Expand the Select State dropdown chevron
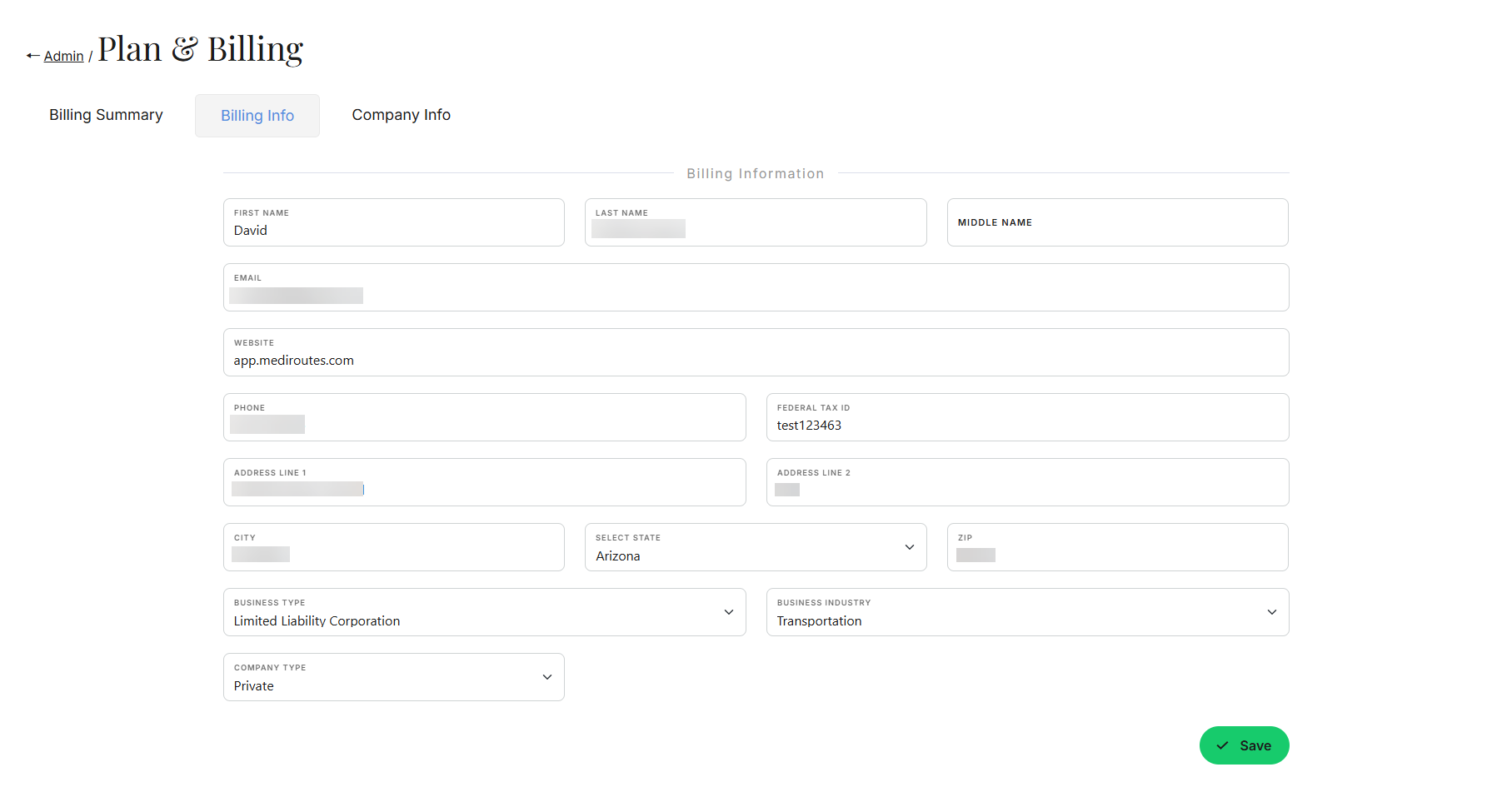1512x787 pixels. [x=909, y=547]
